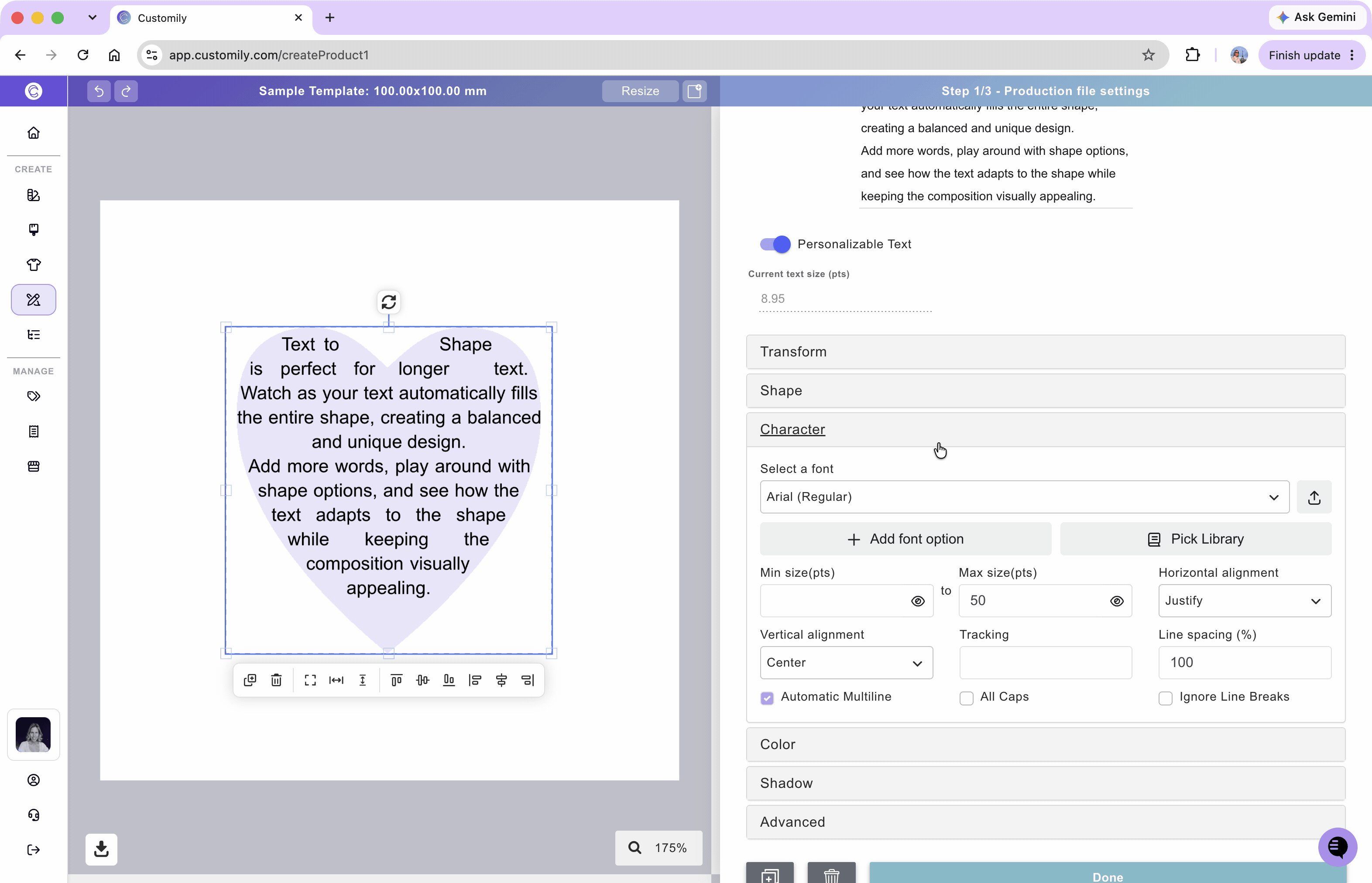Expand the Color section
Image resolution: width=1372 pixels, height=883 pixels.
1046,745
